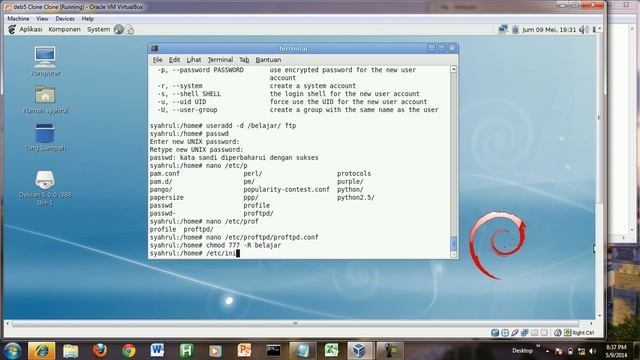Open Windows Explorer folder icon in taskbar
This screenshot has width=640, height=360.
point(71,351)
